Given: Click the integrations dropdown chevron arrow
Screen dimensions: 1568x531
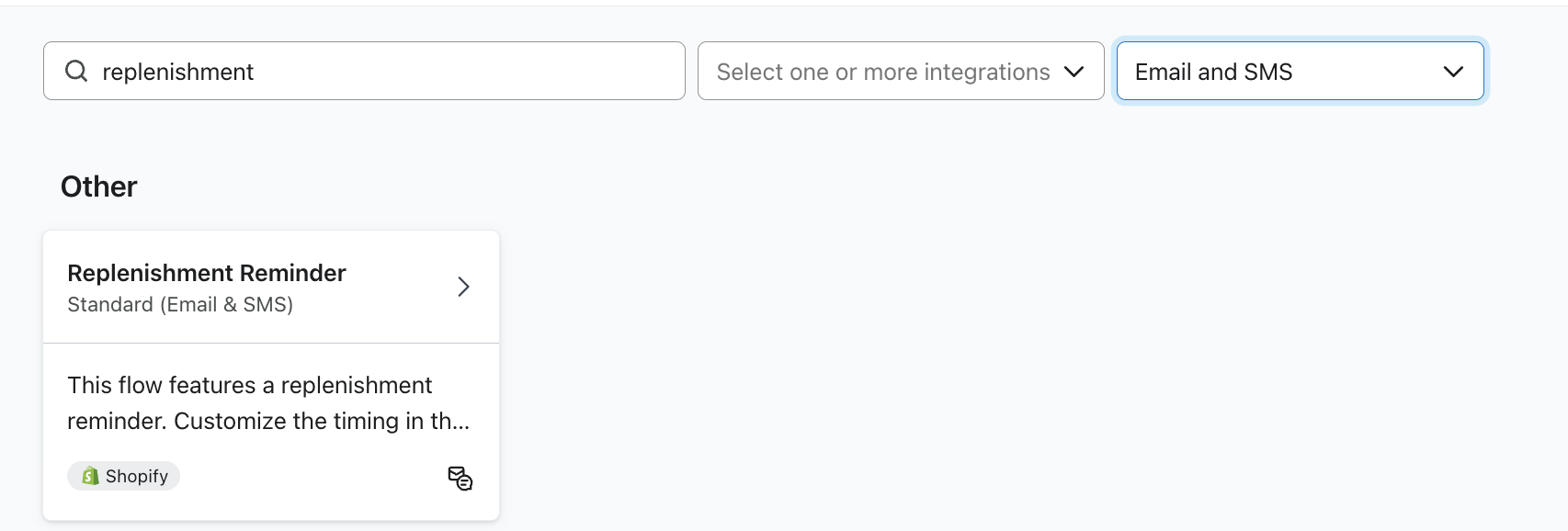Looking at the screenshot, I should click(x=1074, y=72).
